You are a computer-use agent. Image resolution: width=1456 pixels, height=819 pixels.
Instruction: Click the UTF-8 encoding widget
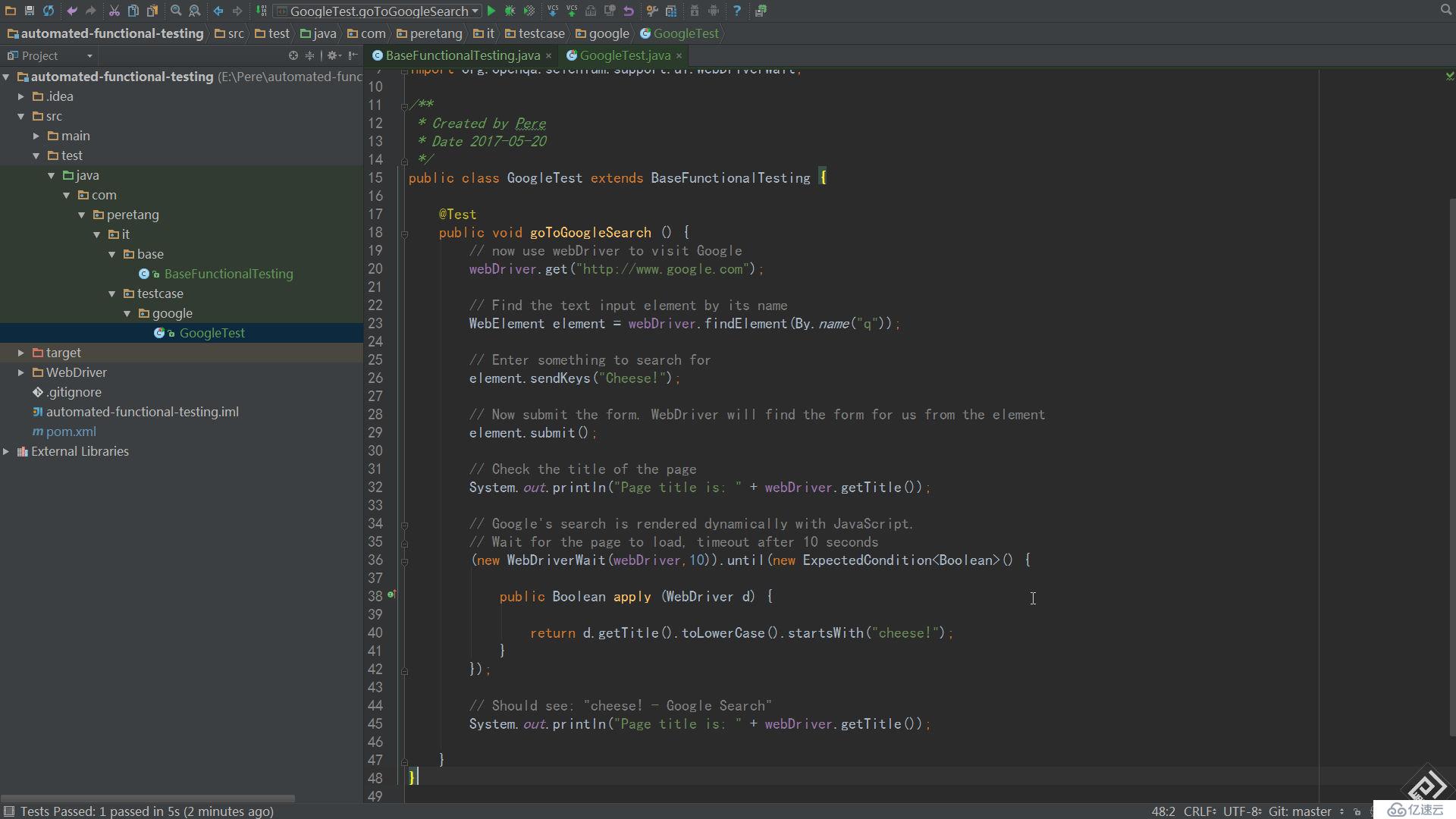[1243, 811]
